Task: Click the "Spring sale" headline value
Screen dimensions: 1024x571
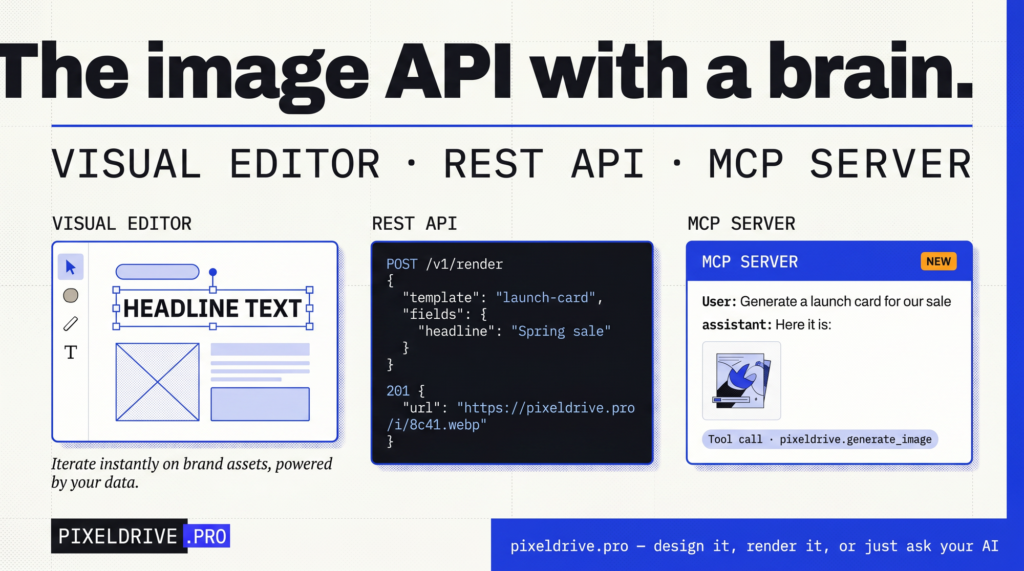Action: pos(561,331)
